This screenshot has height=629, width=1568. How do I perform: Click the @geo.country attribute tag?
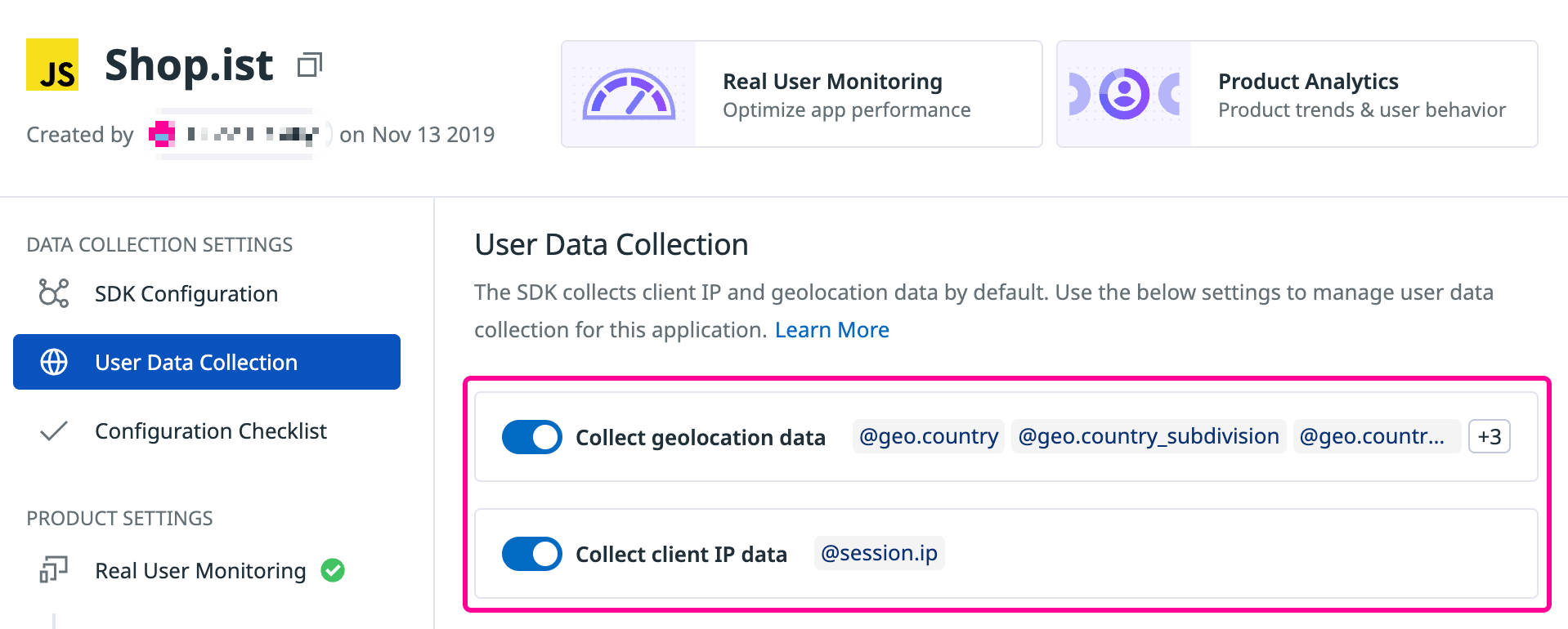coord(928,437)
